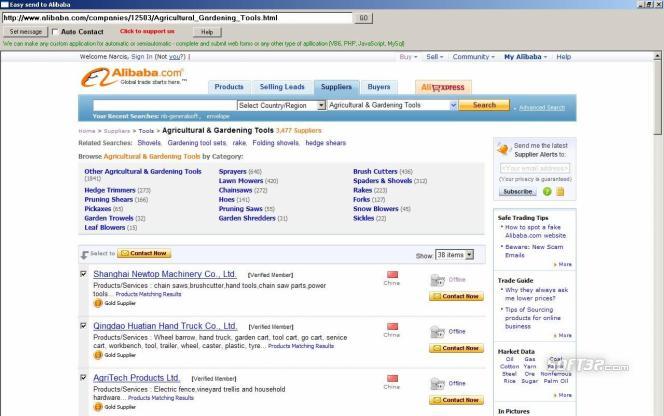Click the scrollbar up arrow
664x416 pixels.
[x=658, y=56]
